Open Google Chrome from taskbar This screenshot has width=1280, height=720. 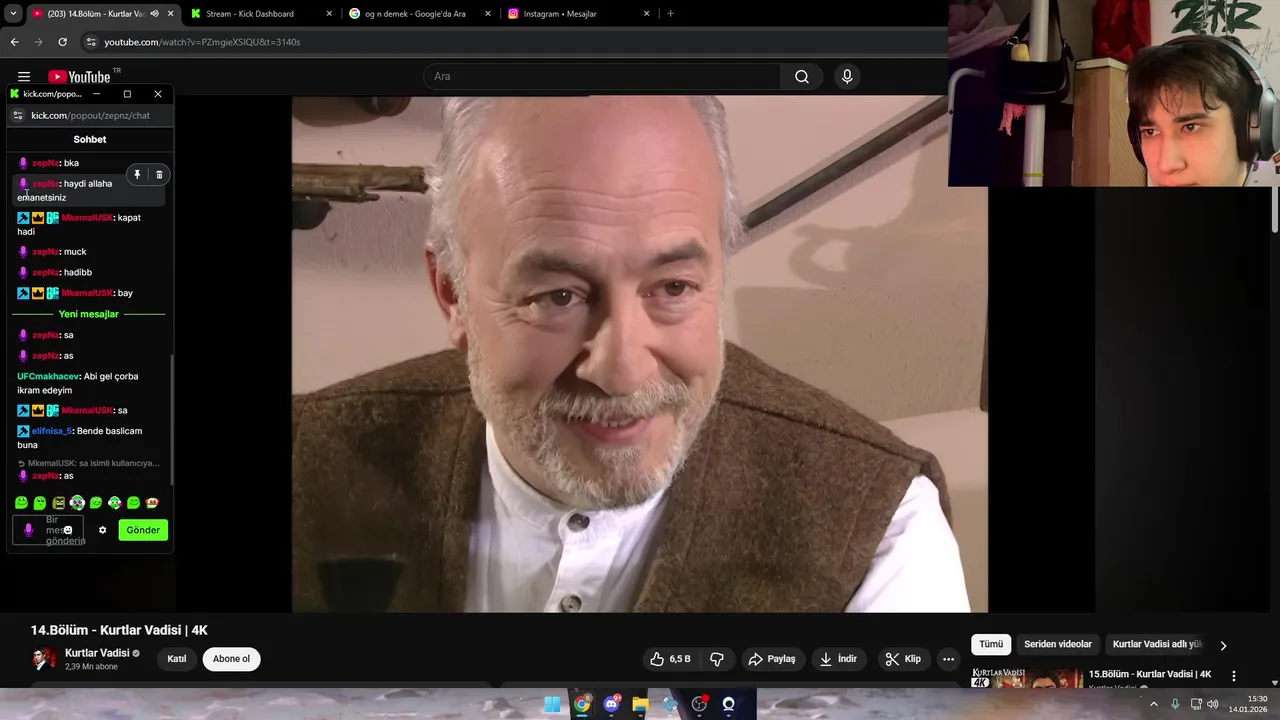582,704
